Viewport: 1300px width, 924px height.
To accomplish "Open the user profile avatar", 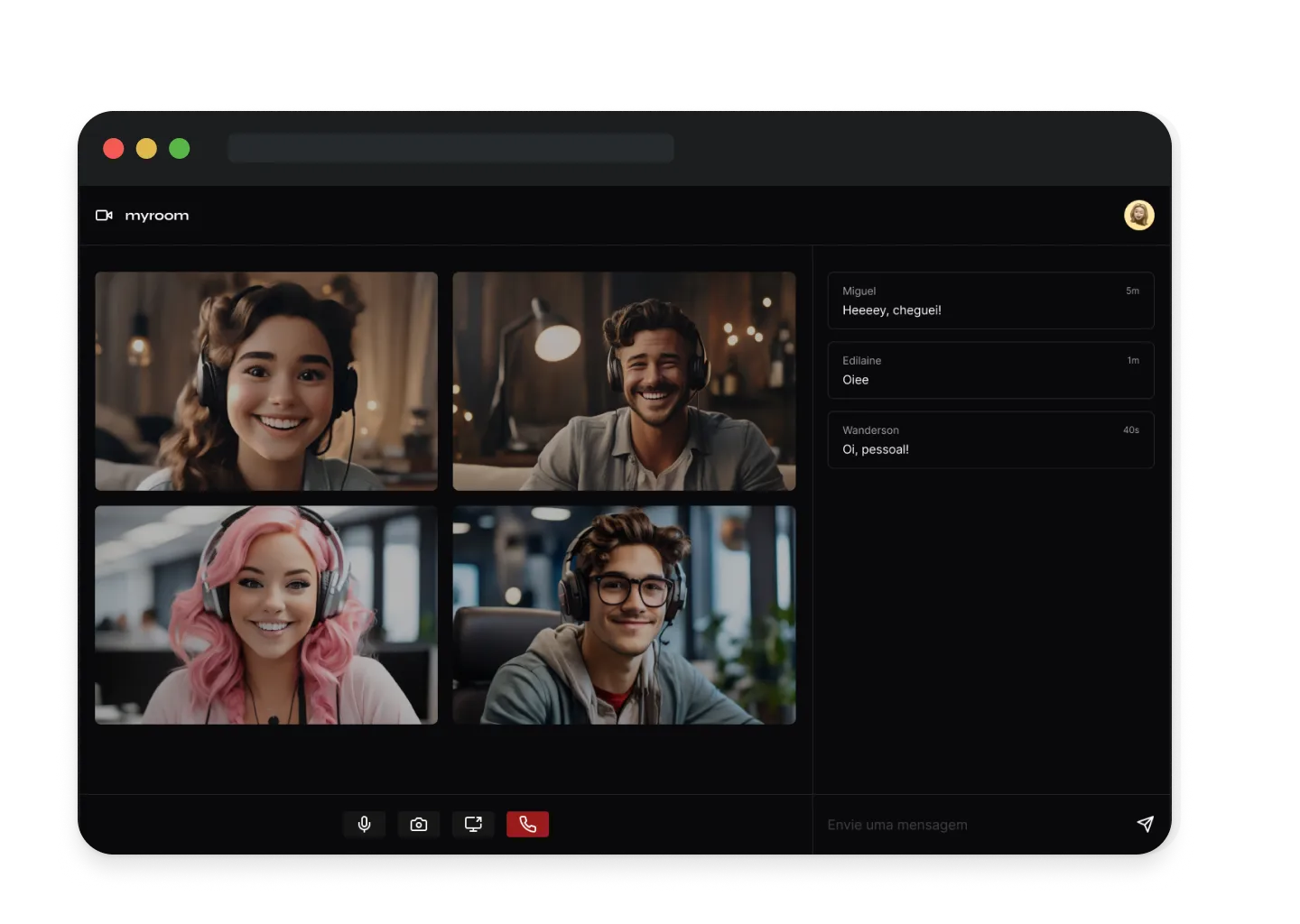I will pyautogui.click(x=1138, y=216).
